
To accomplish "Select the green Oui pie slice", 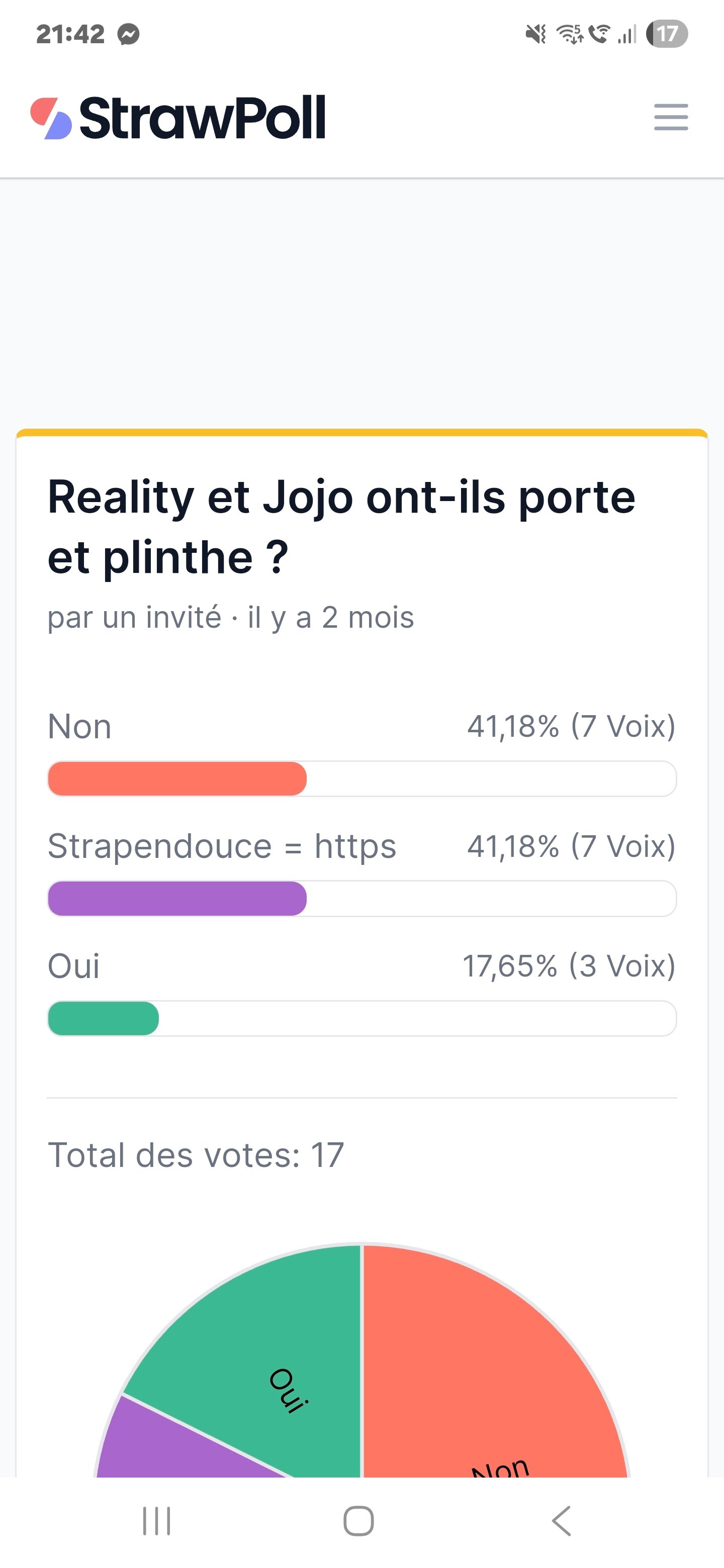I will (x=268, y=1351).
